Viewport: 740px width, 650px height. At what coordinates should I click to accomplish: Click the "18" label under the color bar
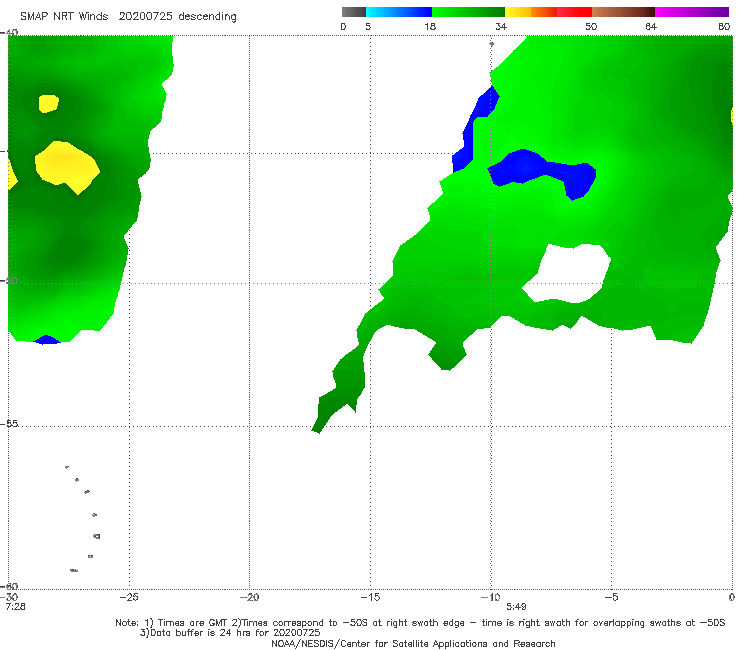click(x=430, y=26)
